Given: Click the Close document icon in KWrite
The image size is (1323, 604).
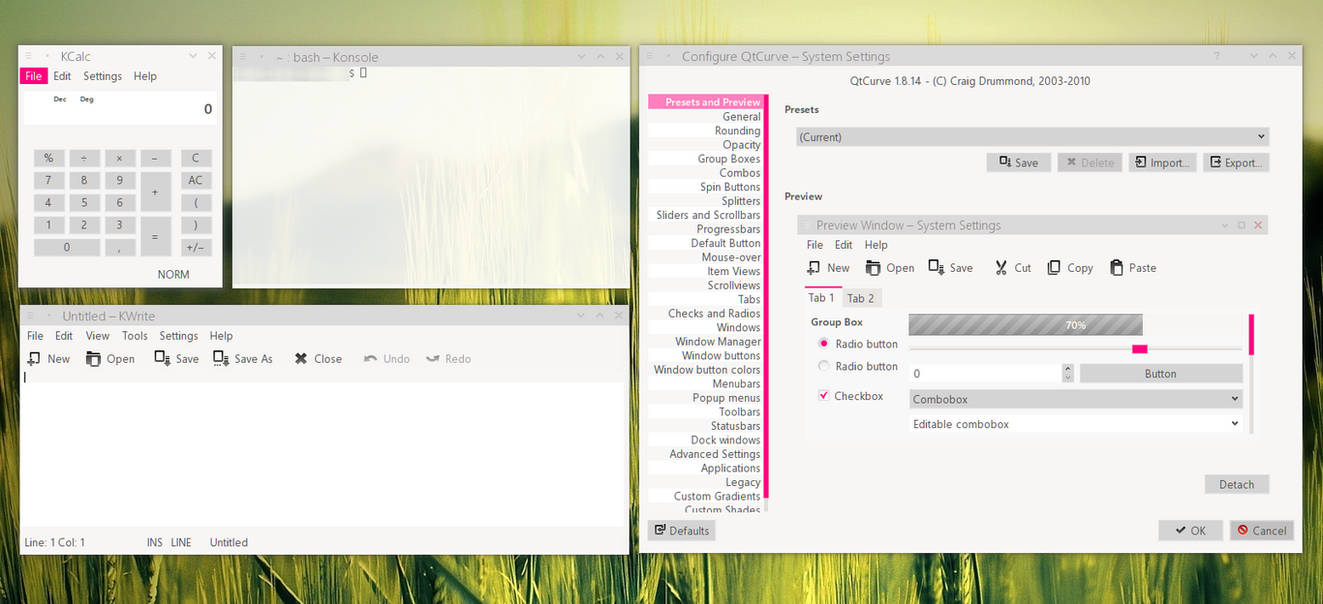Looking at the screenshot, I should tap(300, 358).
